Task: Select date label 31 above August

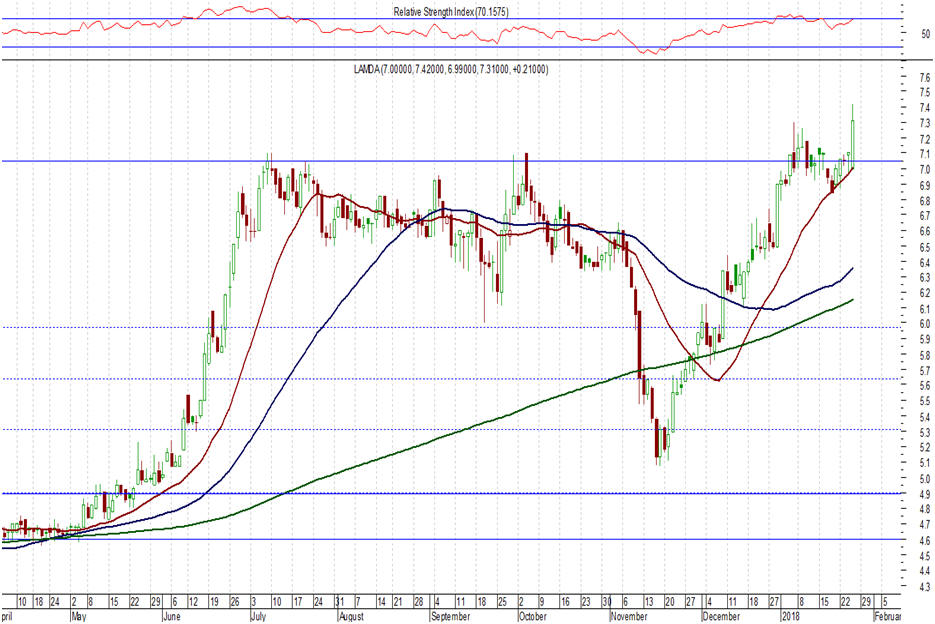Action: click(339, 601)
